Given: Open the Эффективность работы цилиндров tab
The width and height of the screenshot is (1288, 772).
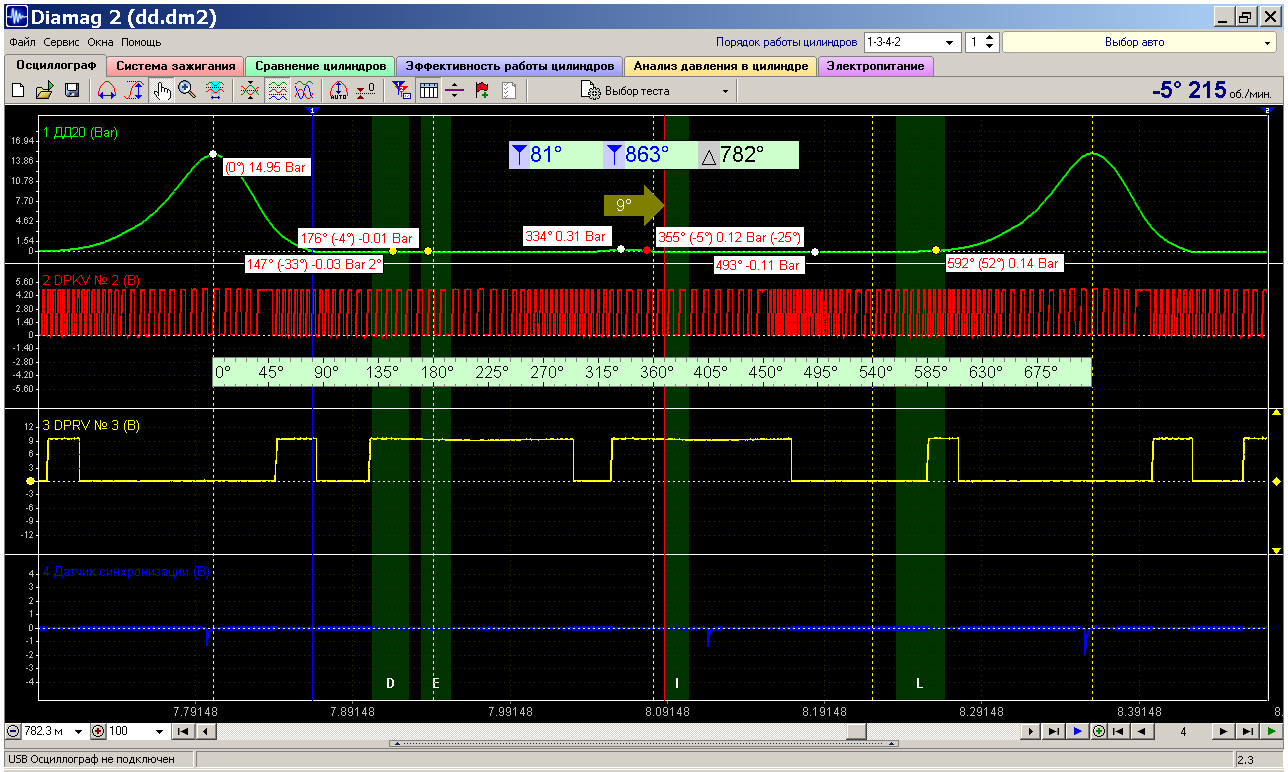Looking at the screenshot, I should coord(509,66).
